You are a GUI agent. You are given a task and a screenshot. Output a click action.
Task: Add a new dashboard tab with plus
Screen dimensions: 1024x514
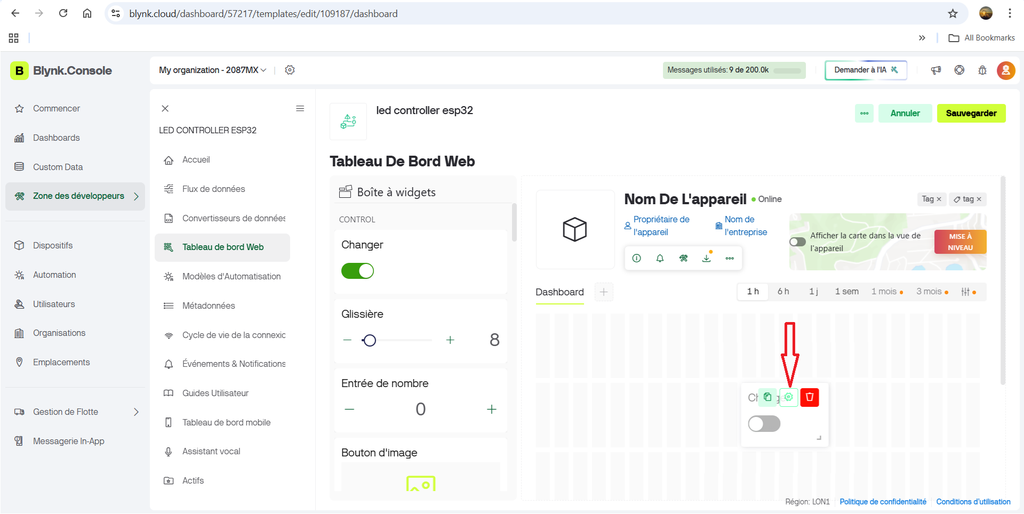pos(603,292)
